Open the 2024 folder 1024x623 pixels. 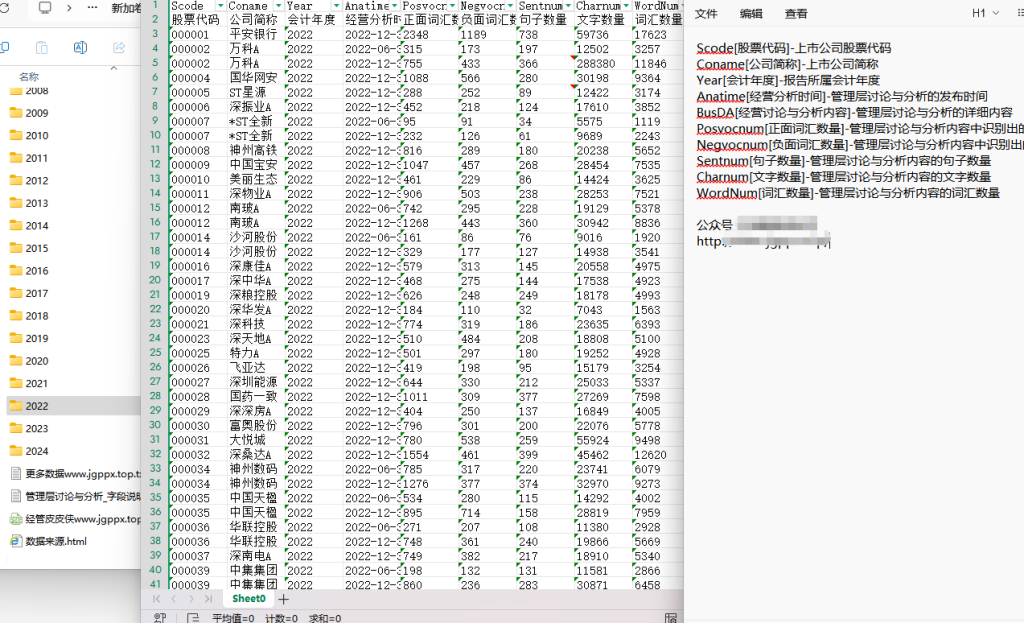tap(37, 451)
